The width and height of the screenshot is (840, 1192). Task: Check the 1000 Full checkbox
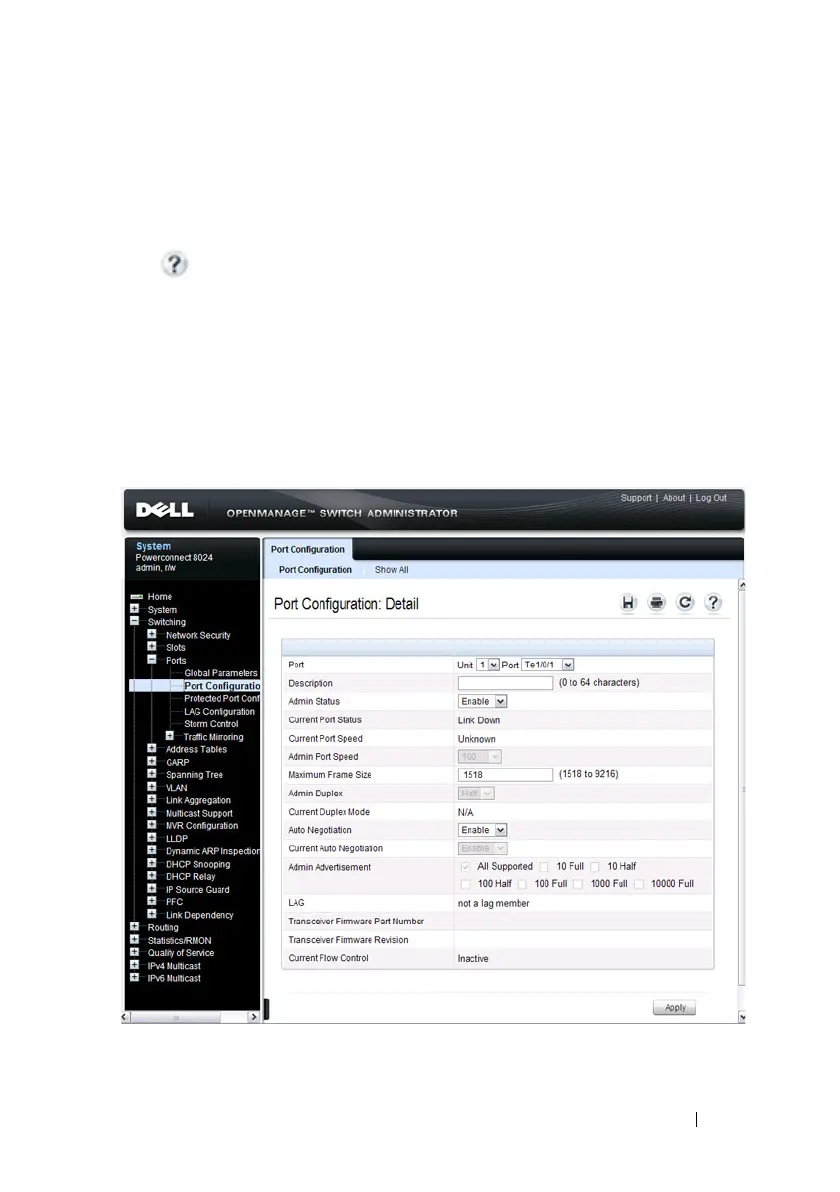(578, 884)
